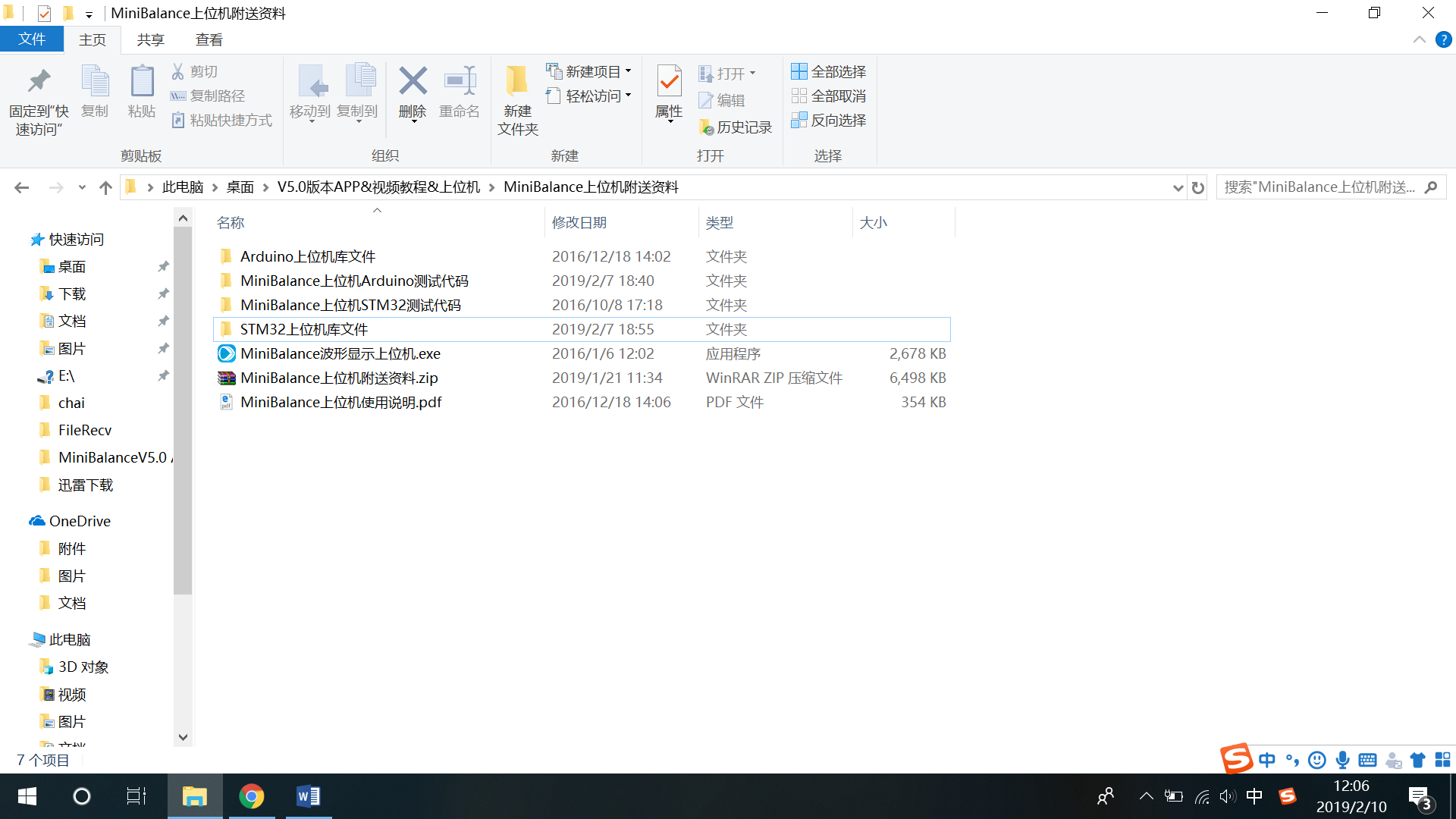The height and width of the screenshot is (819, 1456).
Task: Open Microsoft Word from taskbar
Action: (x=309, y=796)
